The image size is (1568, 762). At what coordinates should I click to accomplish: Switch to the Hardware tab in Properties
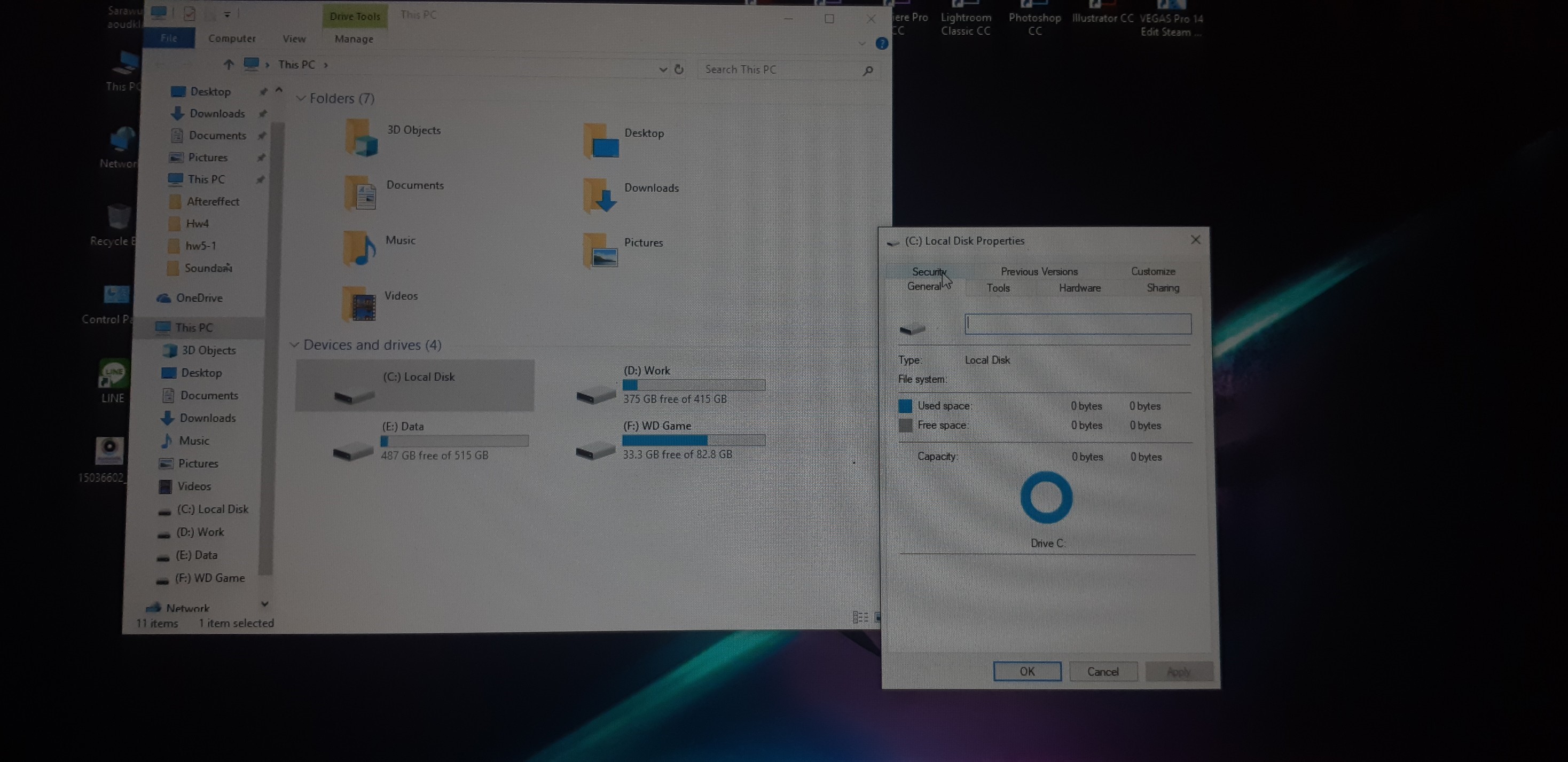pos(1079,288)
